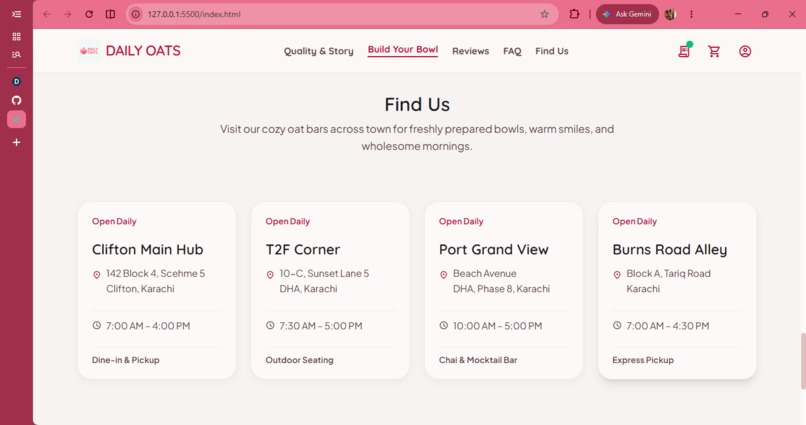Image resolution: width=806 pixels, height=425 pixels.
Task: Open the FAQ nav link
Action: 512,51
